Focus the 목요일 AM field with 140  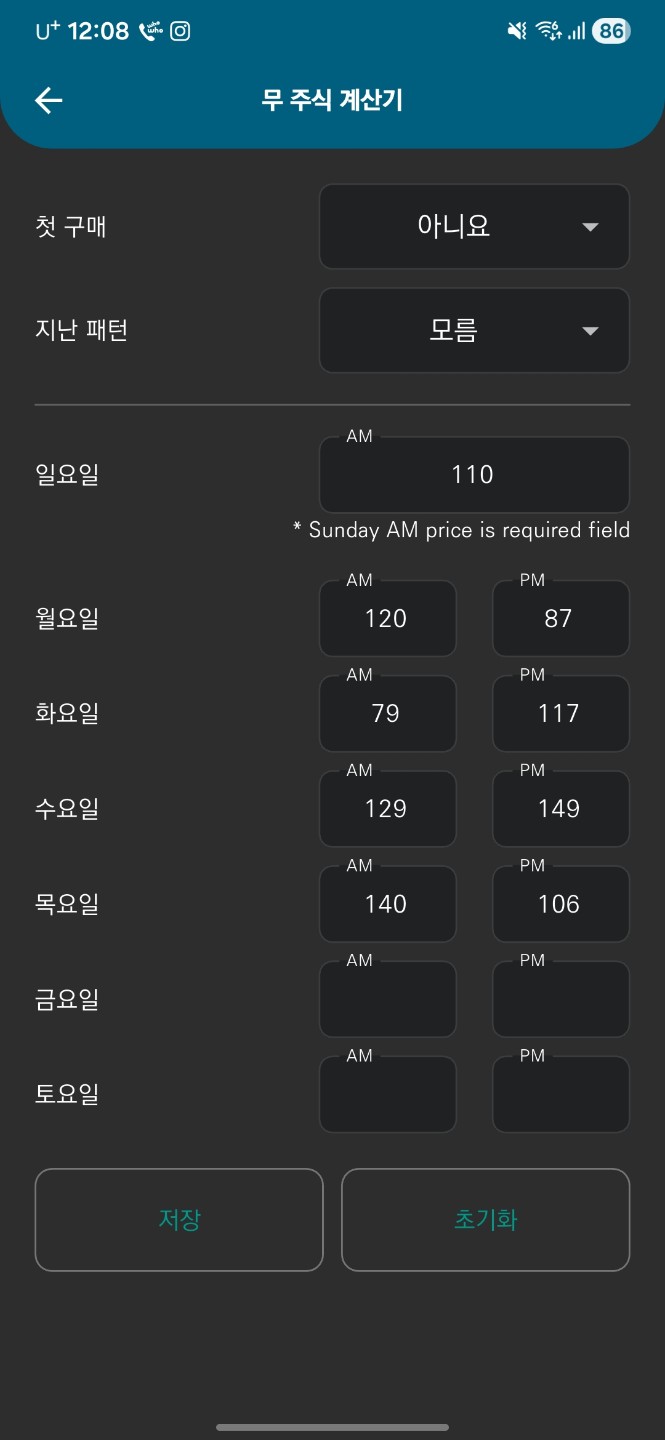coord(387,904)
